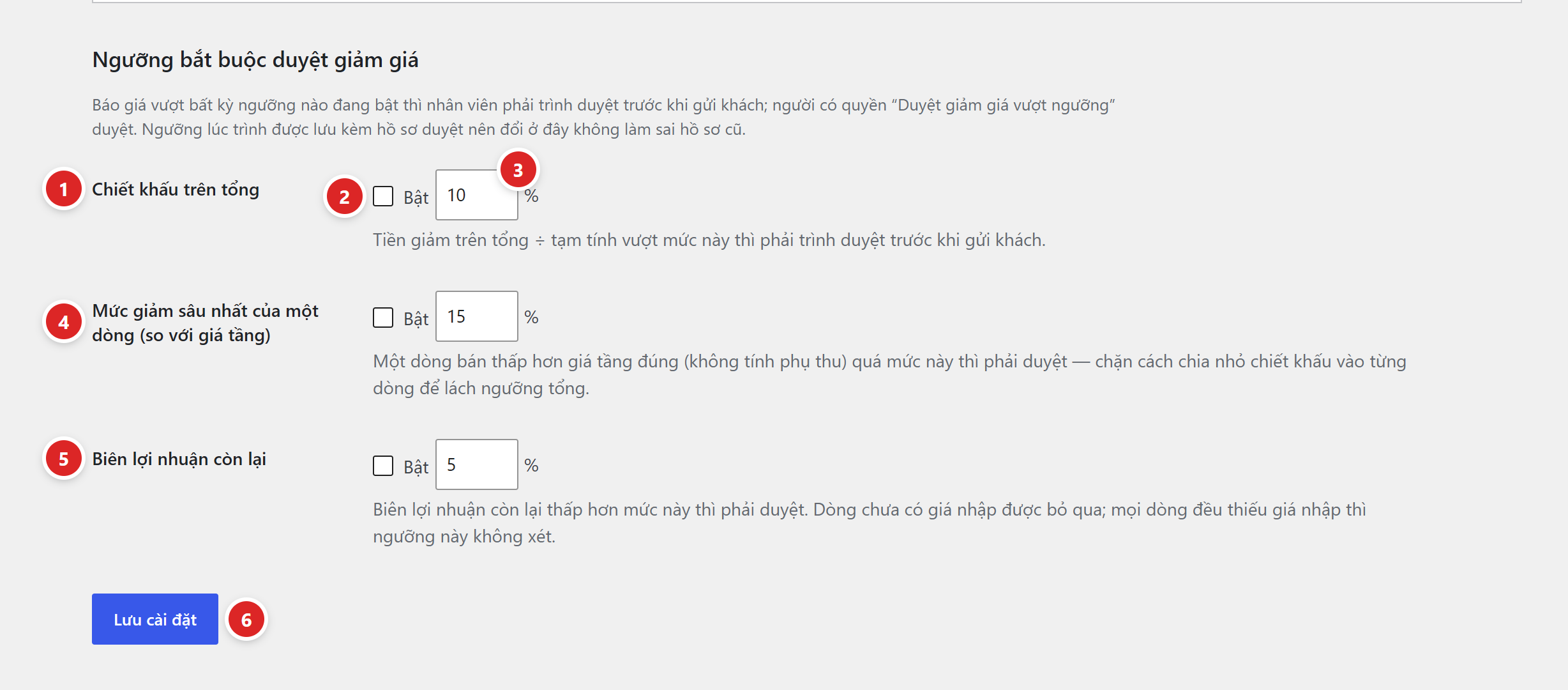Click the 'Chiết khấu trên tổng' label
1568x690 pixels.
[x=176, y=190]
